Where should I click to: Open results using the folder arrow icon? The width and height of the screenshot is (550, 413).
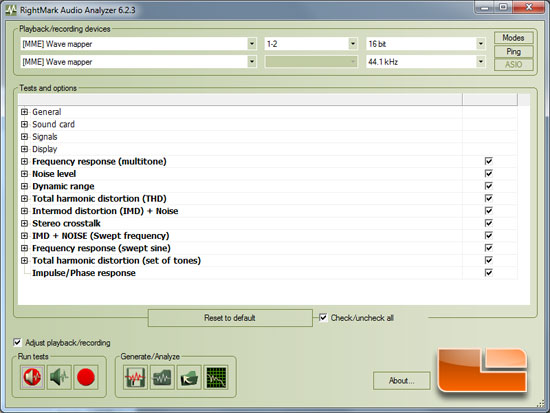click(189, 377)
